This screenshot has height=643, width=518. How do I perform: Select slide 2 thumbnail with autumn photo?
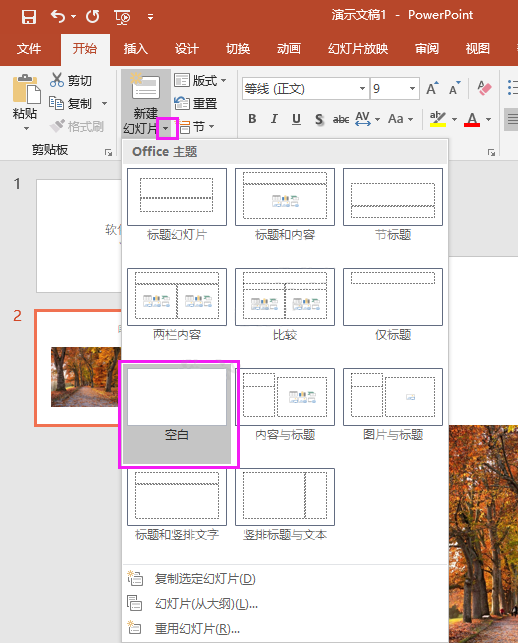point(78,368)
